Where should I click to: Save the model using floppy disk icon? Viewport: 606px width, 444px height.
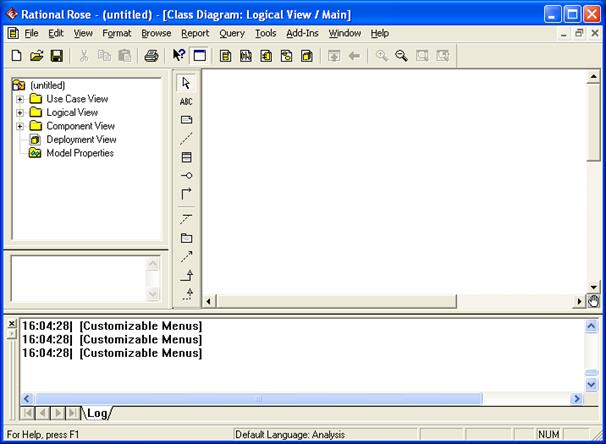pos(57,56)
